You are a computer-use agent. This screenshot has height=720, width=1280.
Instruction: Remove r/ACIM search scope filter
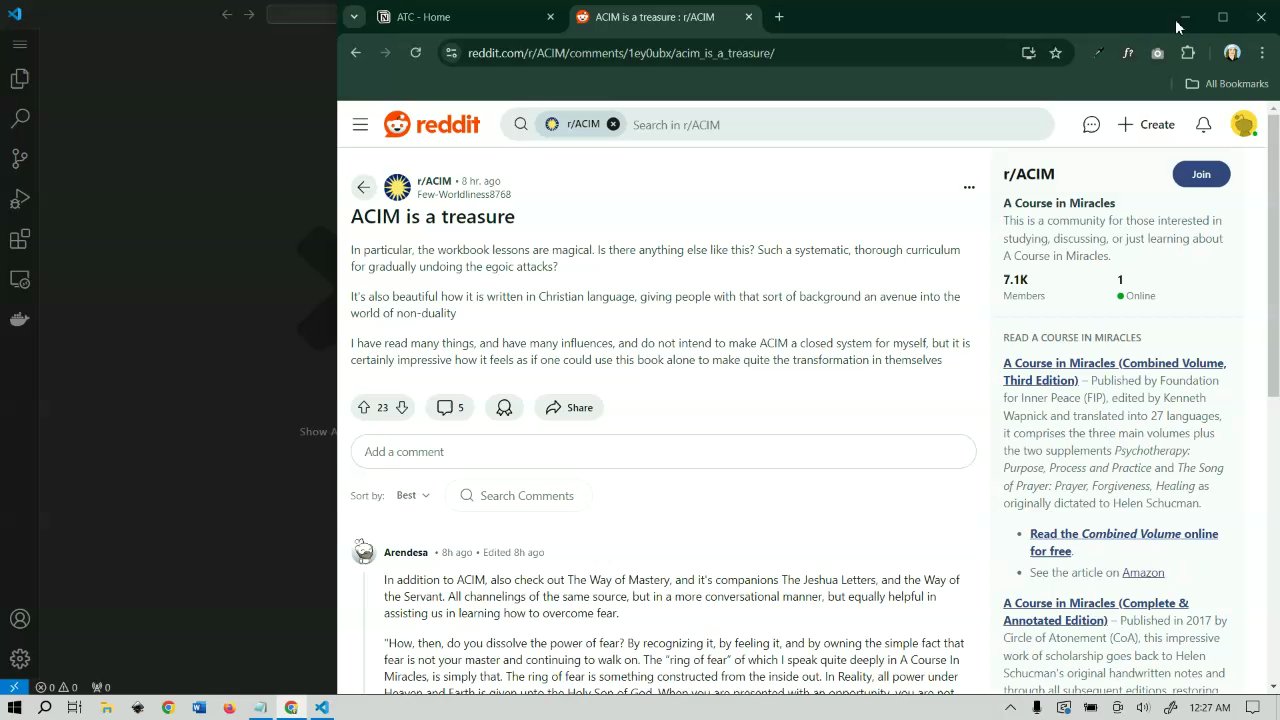(613, 124)
